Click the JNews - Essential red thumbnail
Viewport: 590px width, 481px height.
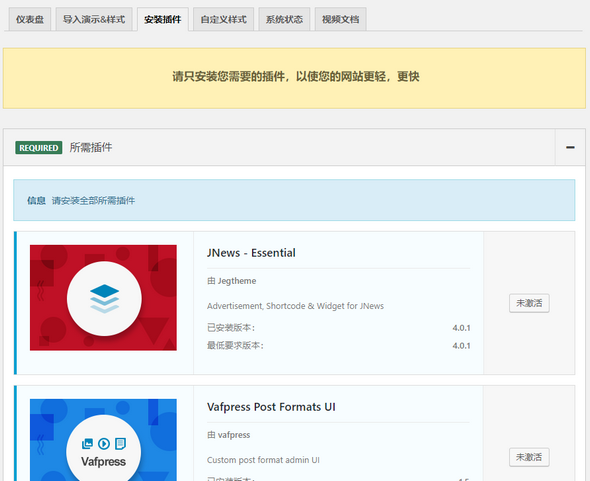[x=103, y=298]
